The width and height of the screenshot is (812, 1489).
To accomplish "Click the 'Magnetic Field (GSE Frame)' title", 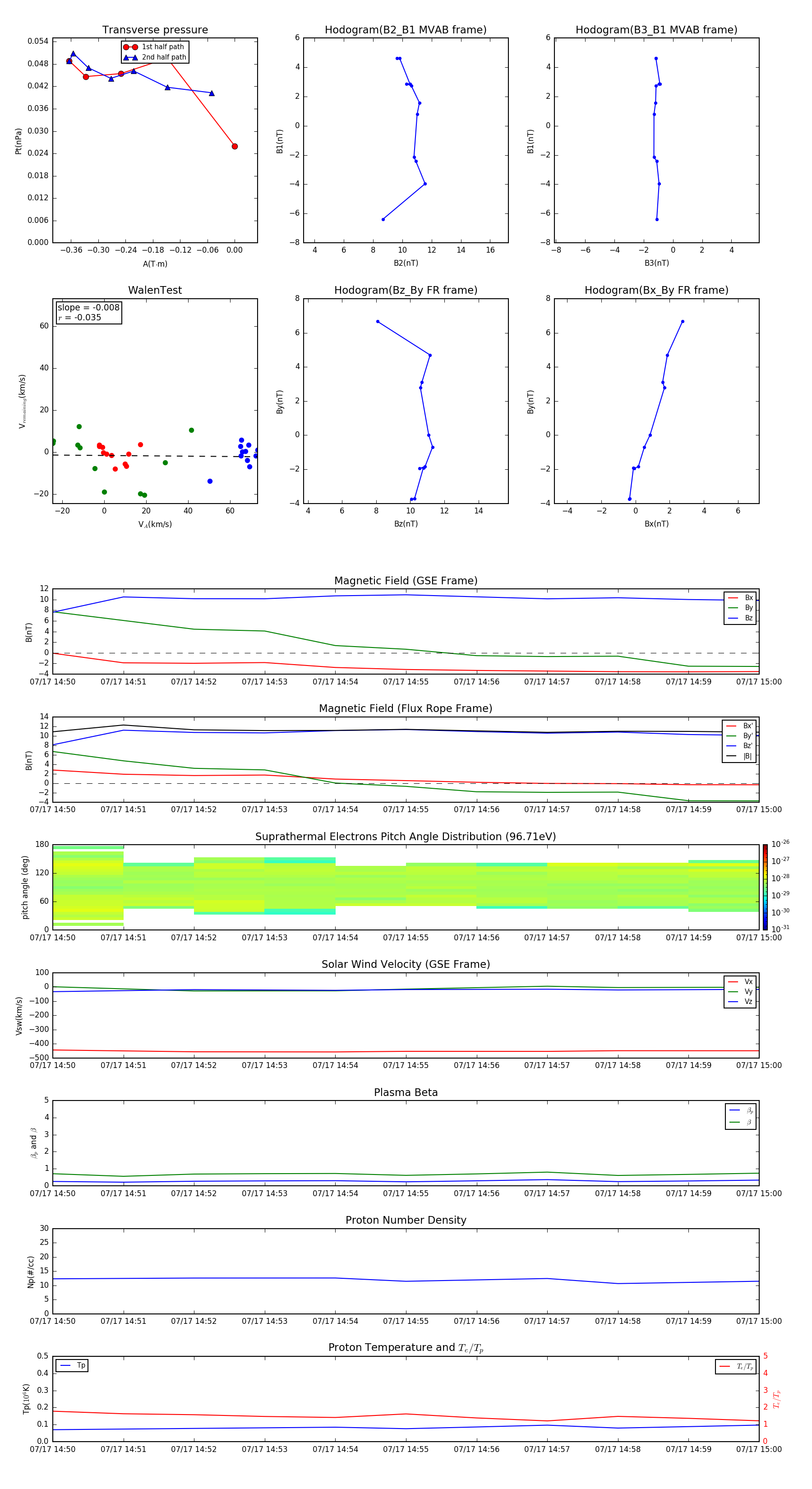I will click(406, 581).
